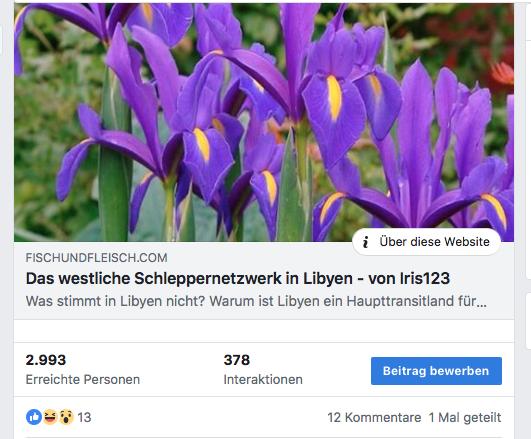This screenshot has height=439, width=531.
Task: Open the Über diese Website info pill
Action: pos(427,242)
